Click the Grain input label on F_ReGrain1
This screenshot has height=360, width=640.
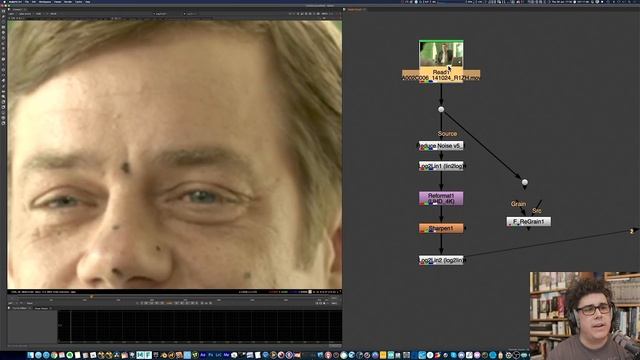[518, 204]
